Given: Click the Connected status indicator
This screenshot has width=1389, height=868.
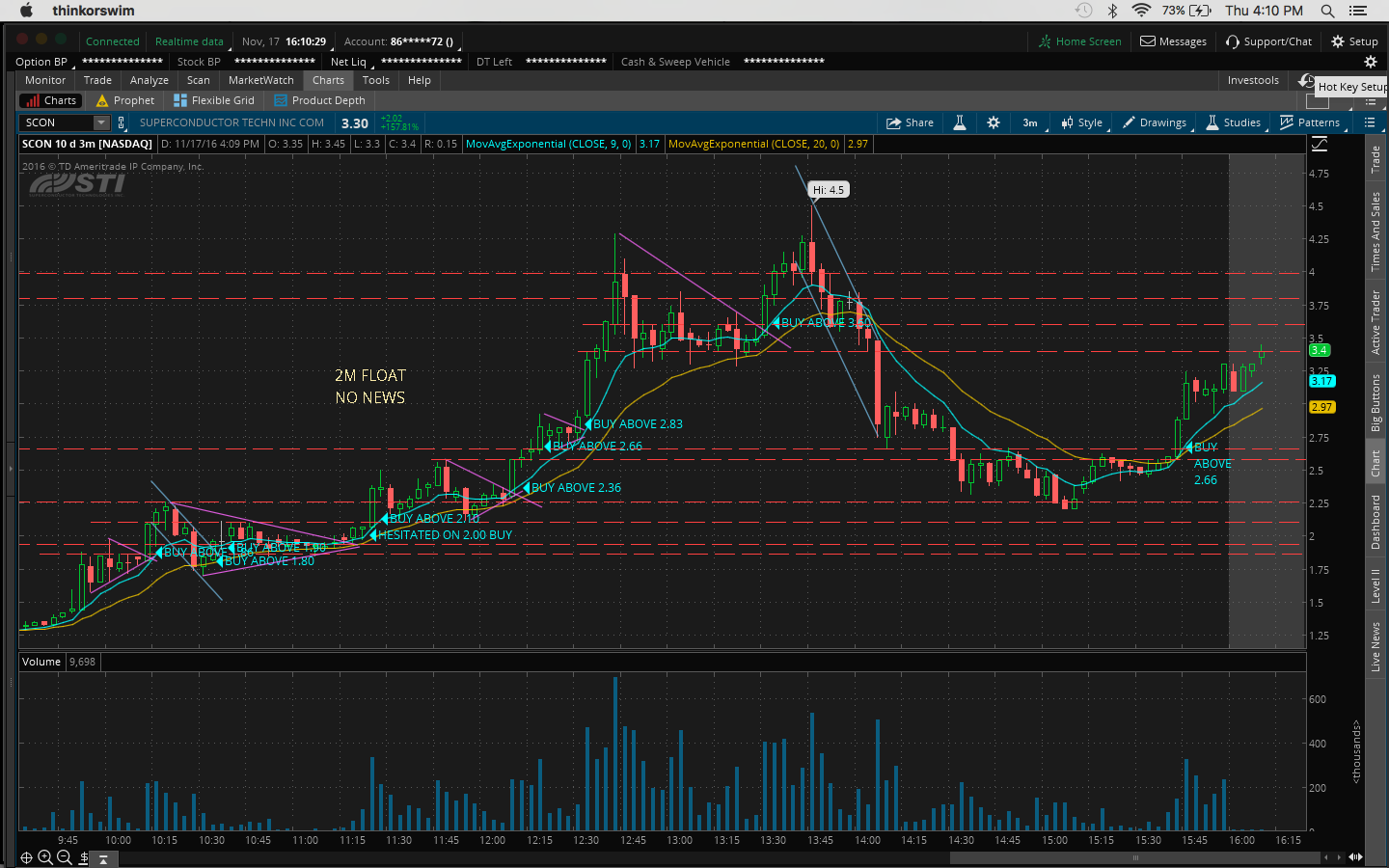Looking at the screenshot, I should 112,41.
